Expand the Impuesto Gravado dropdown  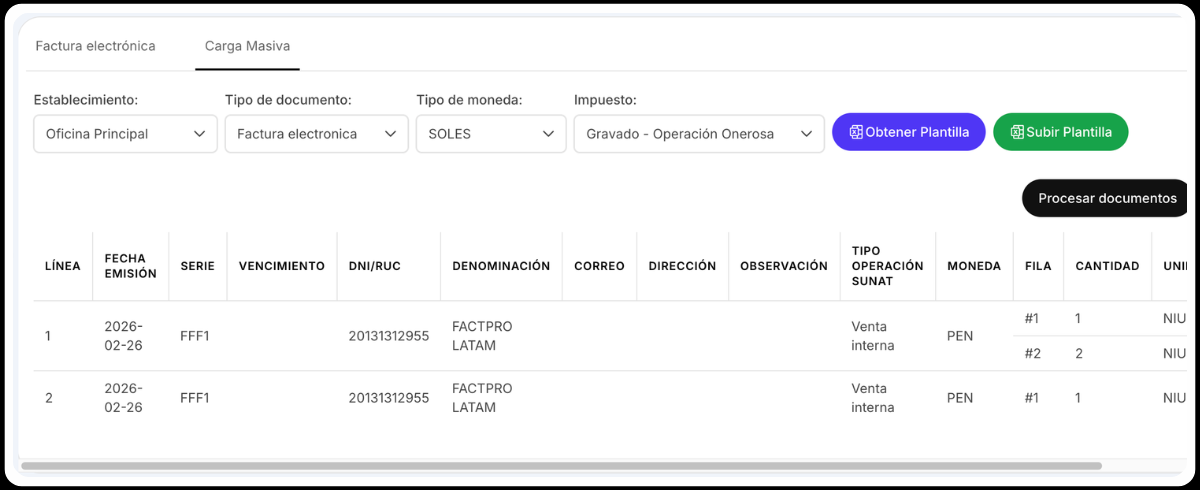click(x=698, y=134)
